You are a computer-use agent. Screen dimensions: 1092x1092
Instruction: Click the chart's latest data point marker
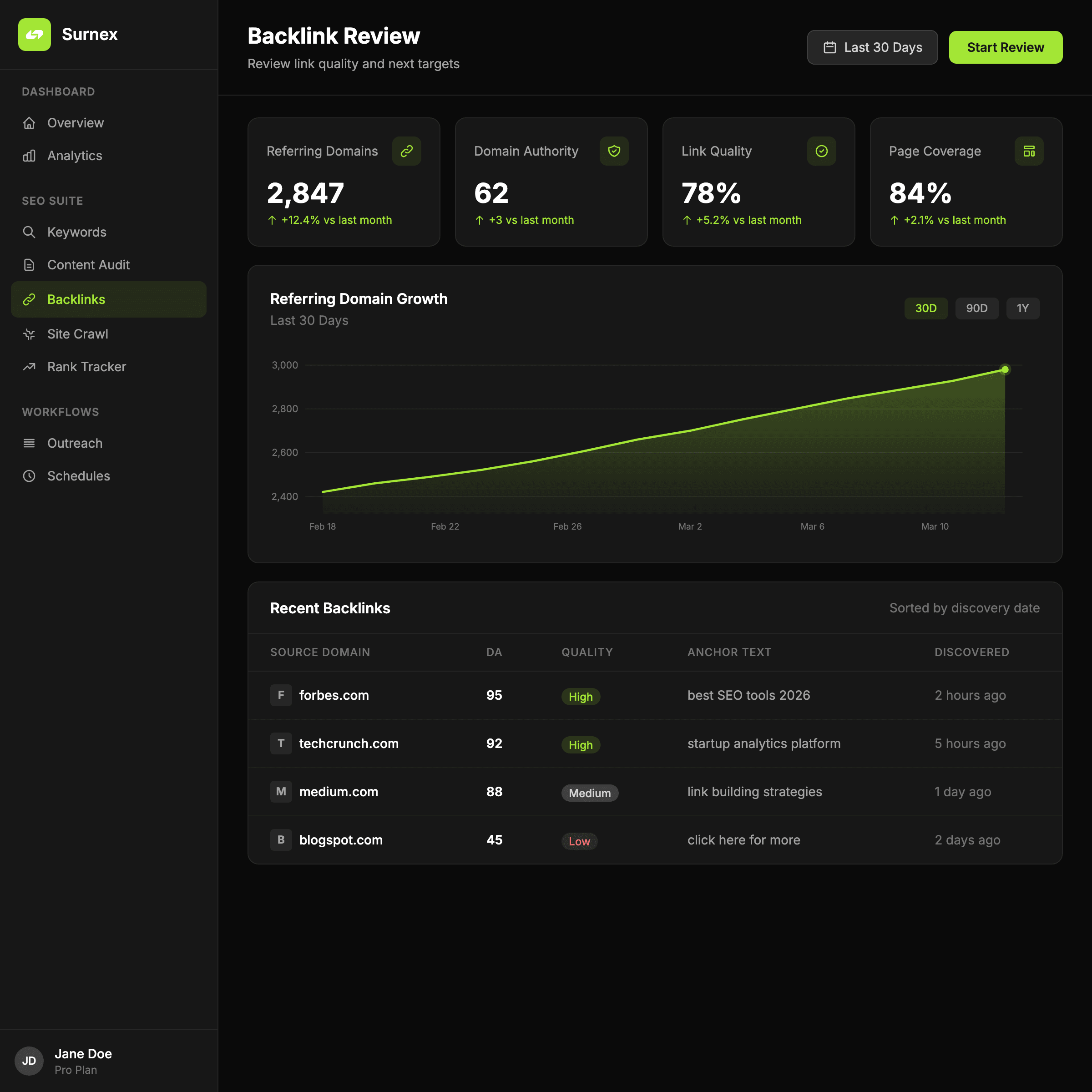pyautogui.click(x=1004, y=369)
